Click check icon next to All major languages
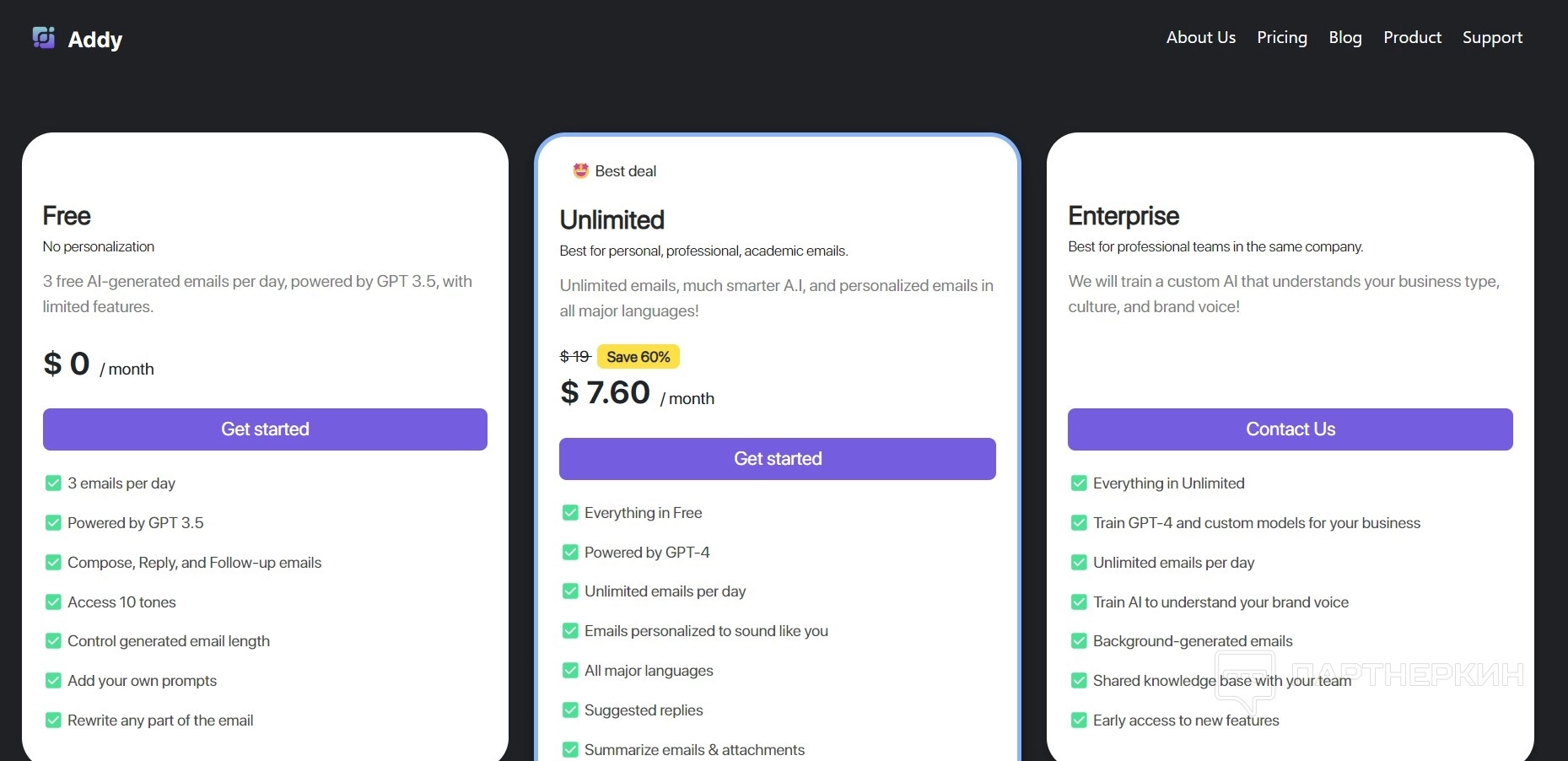The height and width of the screenshot is (761, 1568). coord(570,671)
